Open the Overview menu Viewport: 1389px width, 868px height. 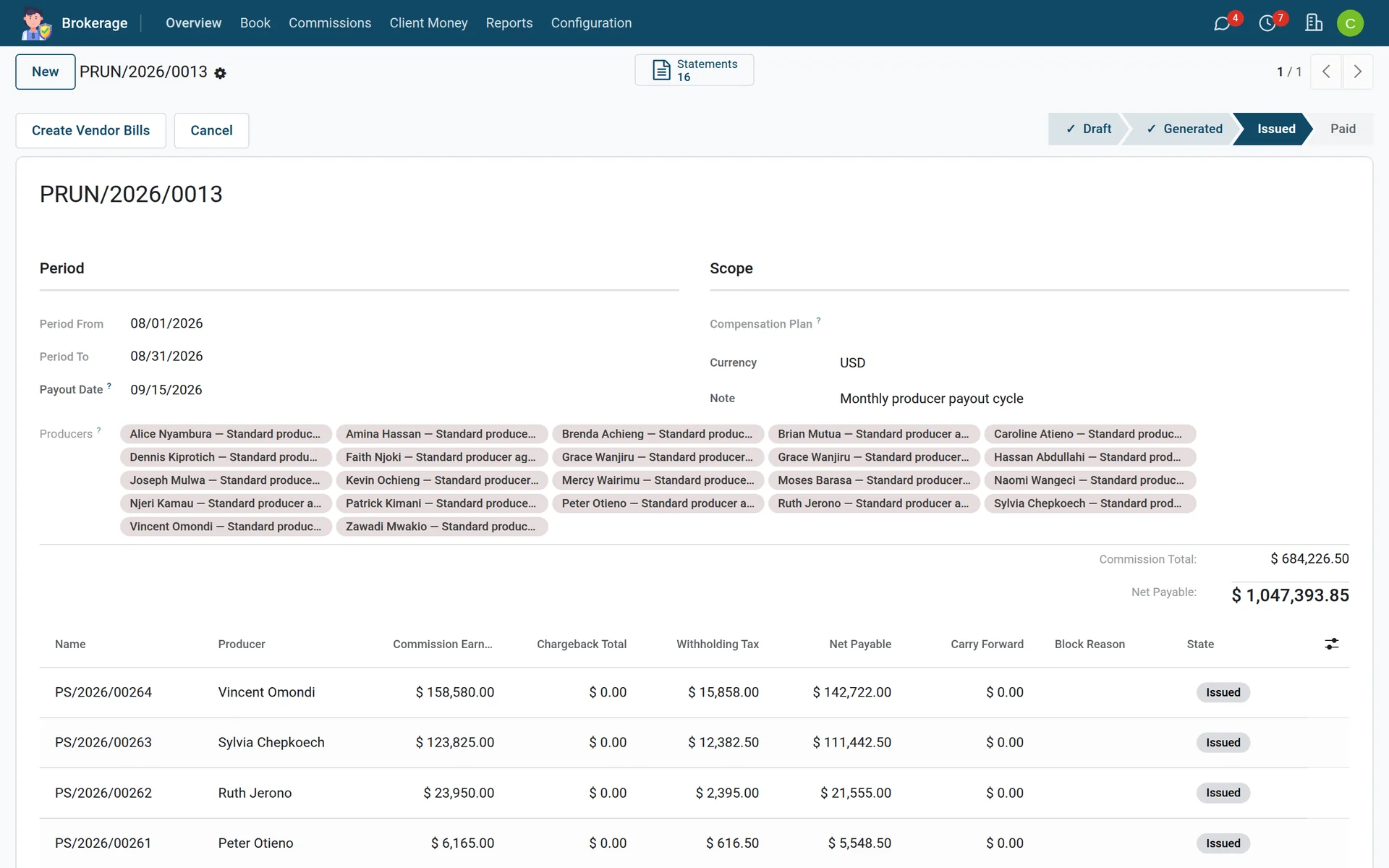pyautogui.click(x=194, y=23)
